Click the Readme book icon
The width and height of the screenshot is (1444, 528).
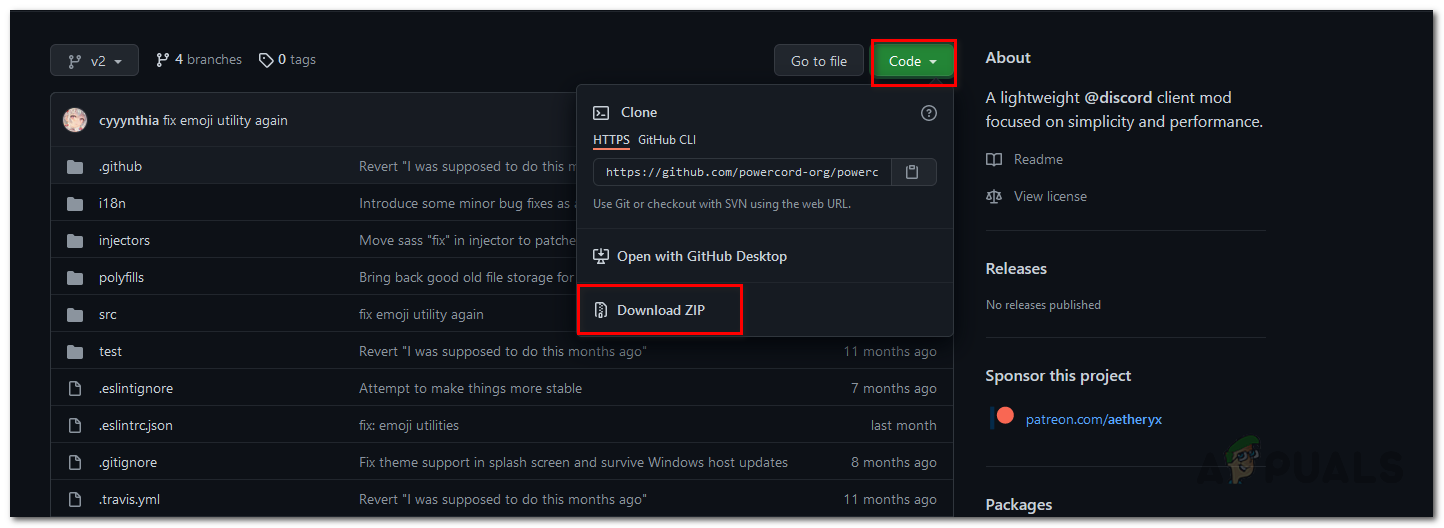pyautogui.click(x=994, y=159)
